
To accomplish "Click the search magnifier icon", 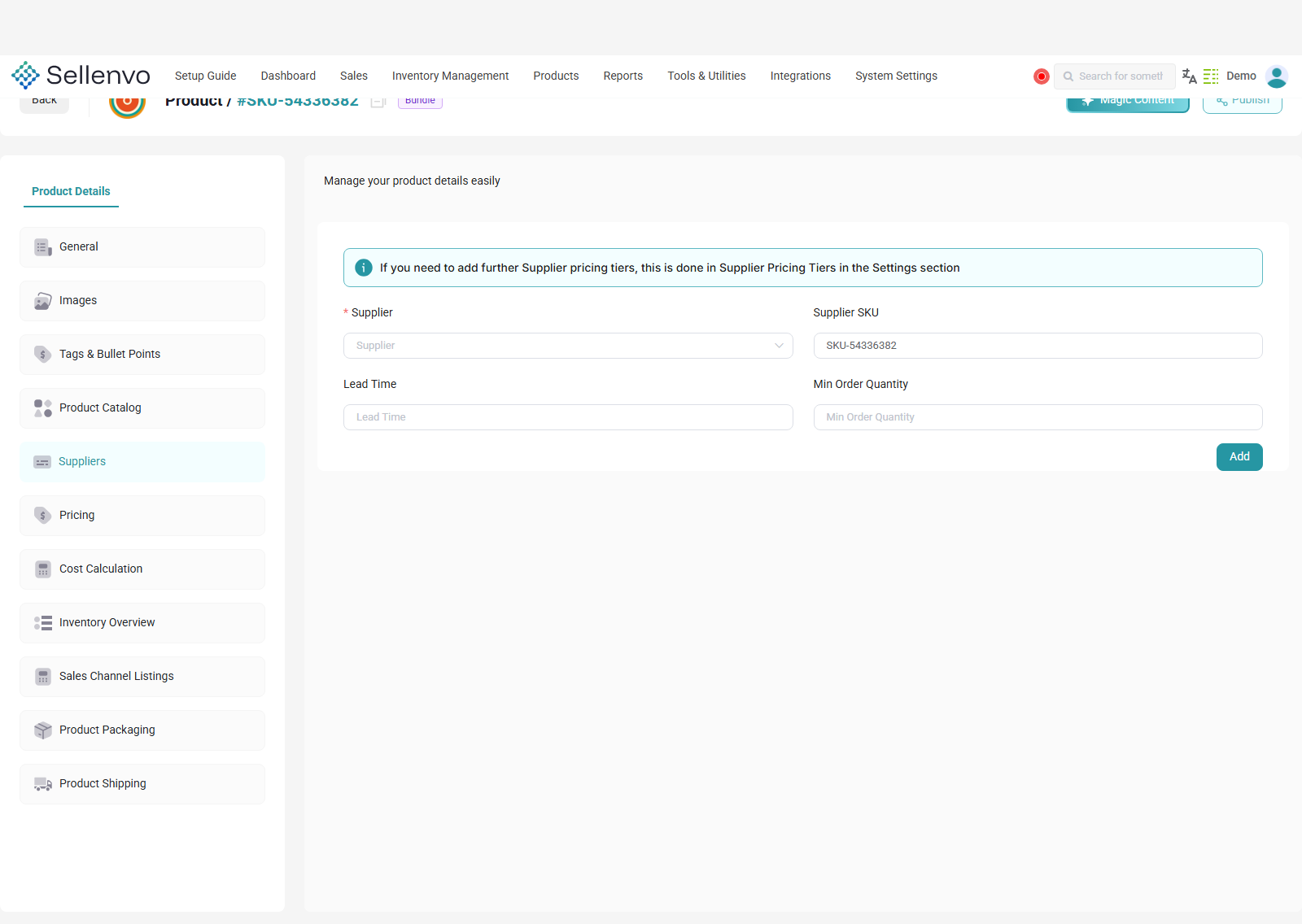I will pyautogui.click(x=1068, y=76).
